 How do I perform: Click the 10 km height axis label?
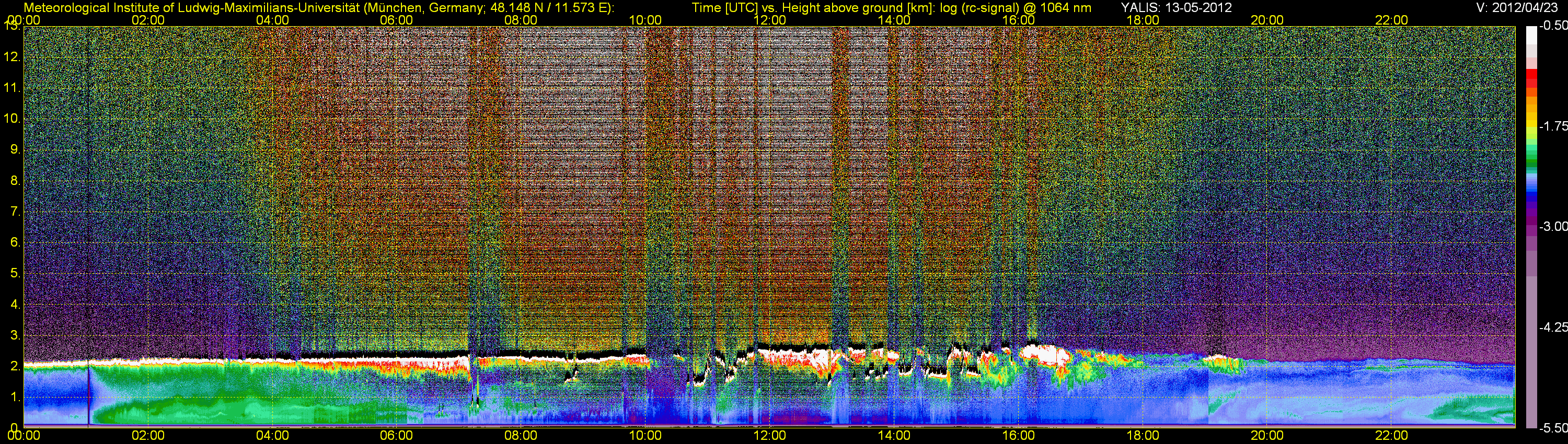(x=12, y=119)
